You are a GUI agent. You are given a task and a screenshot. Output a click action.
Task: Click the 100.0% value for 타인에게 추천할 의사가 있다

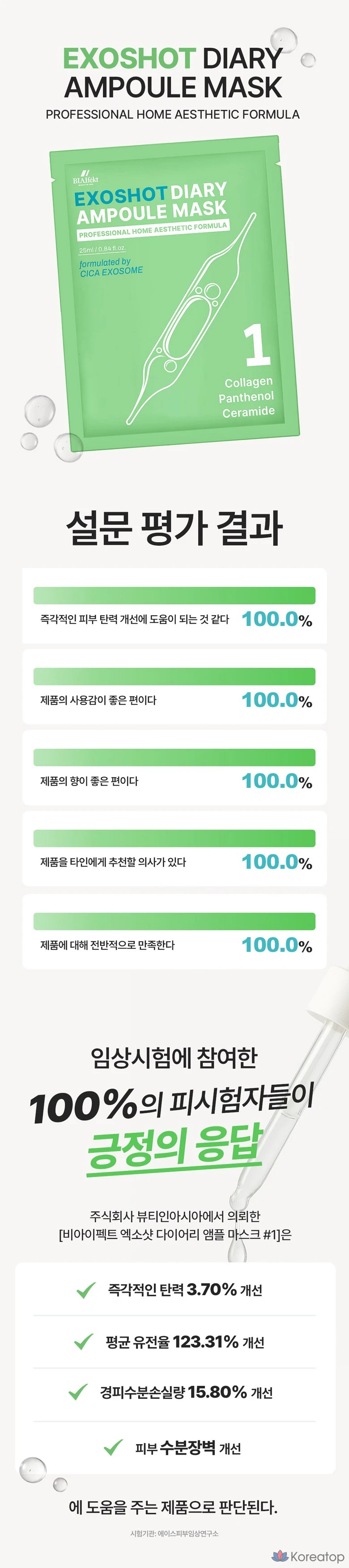(277, 862)
